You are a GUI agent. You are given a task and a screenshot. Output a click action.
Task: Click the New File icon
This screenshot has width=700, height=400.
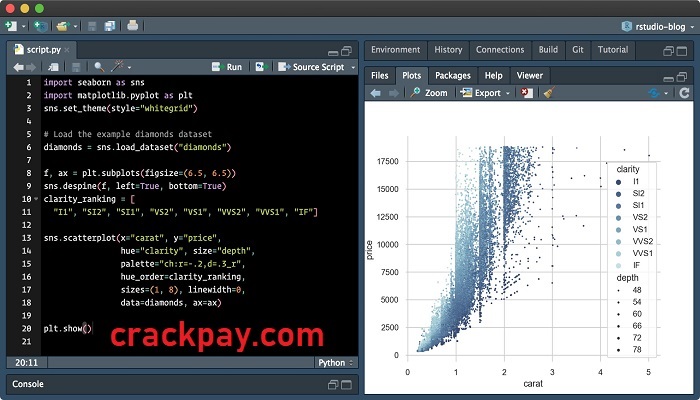point(11,26)
